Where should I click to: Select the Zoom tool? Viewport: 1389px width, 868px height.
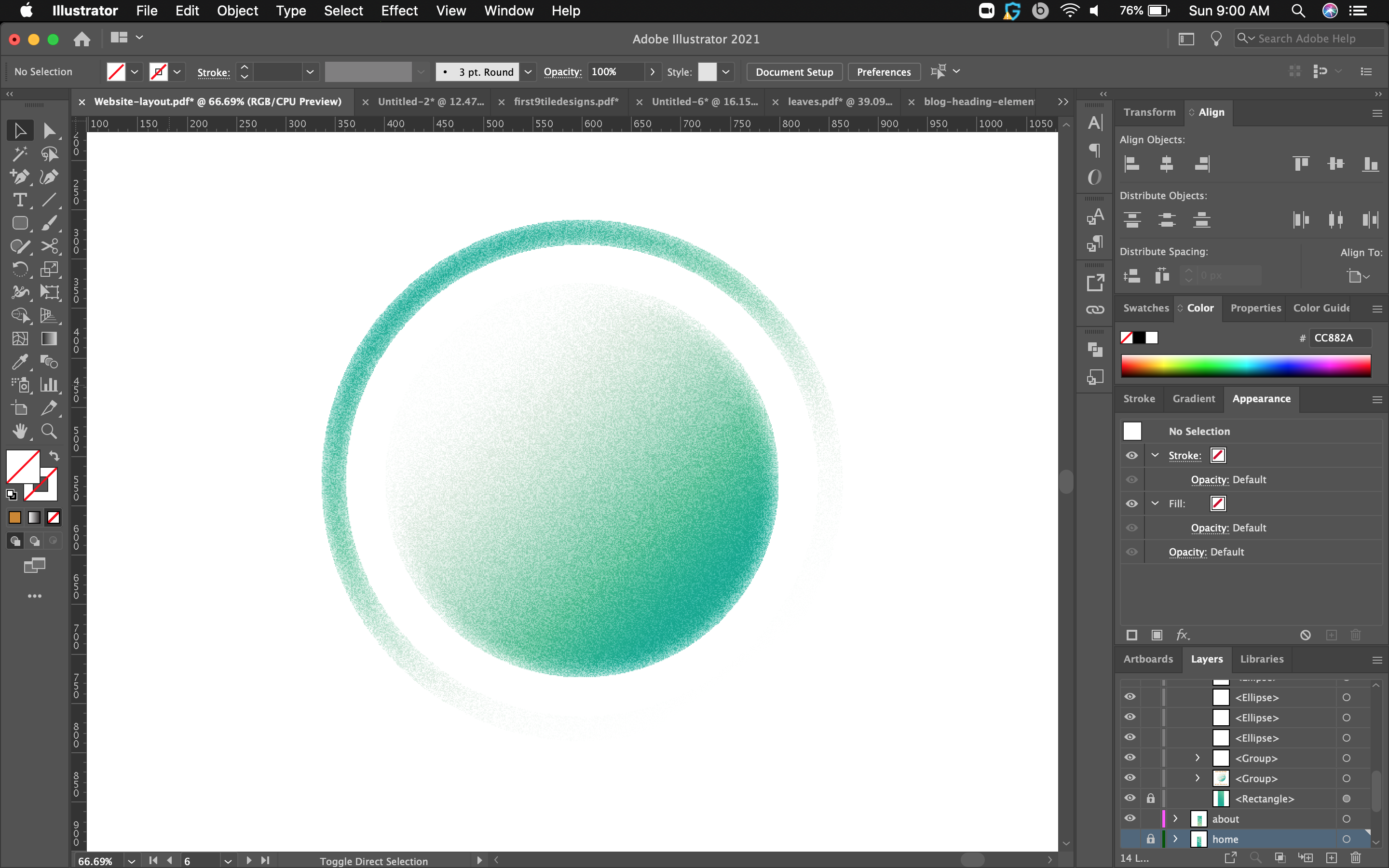point(49,431)
